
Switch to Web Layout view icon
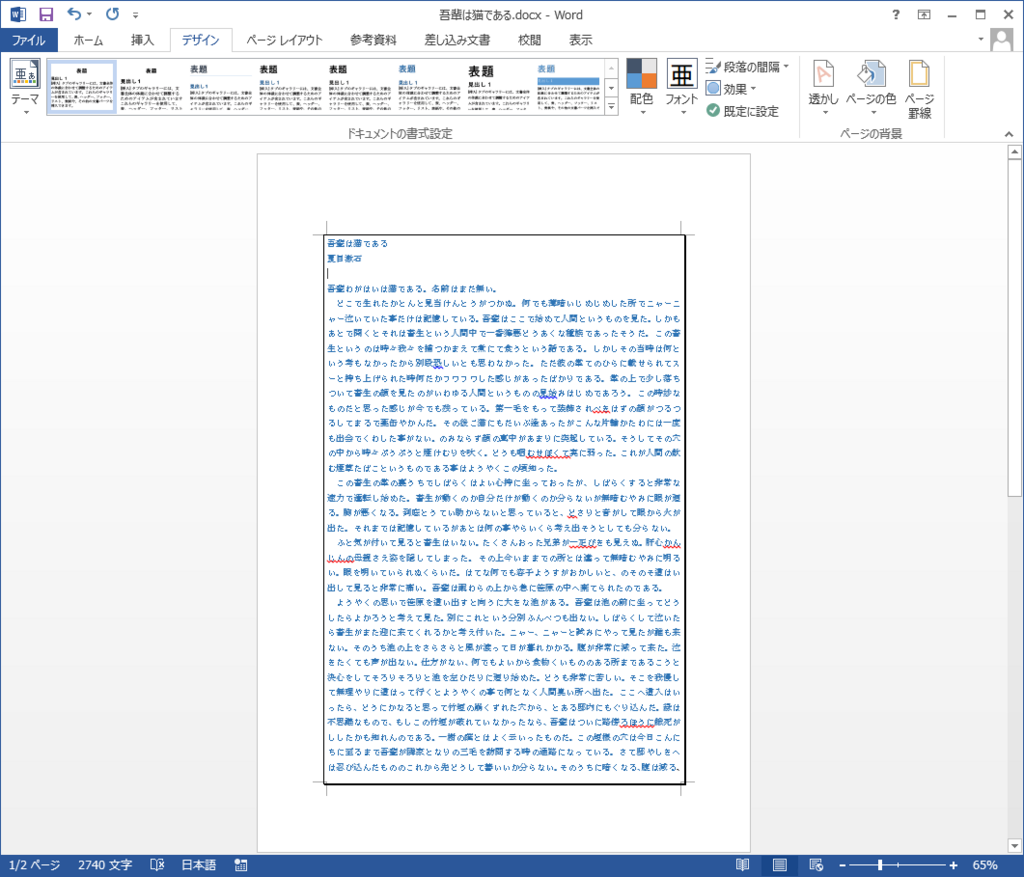816,865
